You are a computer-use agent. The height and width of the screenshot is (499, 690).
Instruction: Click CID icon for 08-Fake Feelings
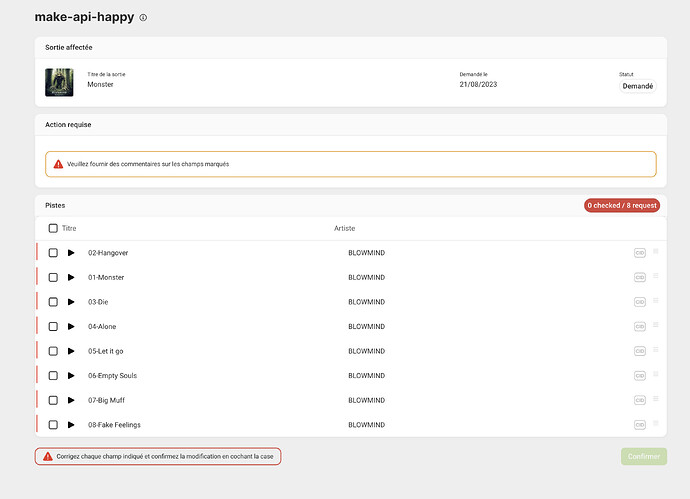(640, 425)
